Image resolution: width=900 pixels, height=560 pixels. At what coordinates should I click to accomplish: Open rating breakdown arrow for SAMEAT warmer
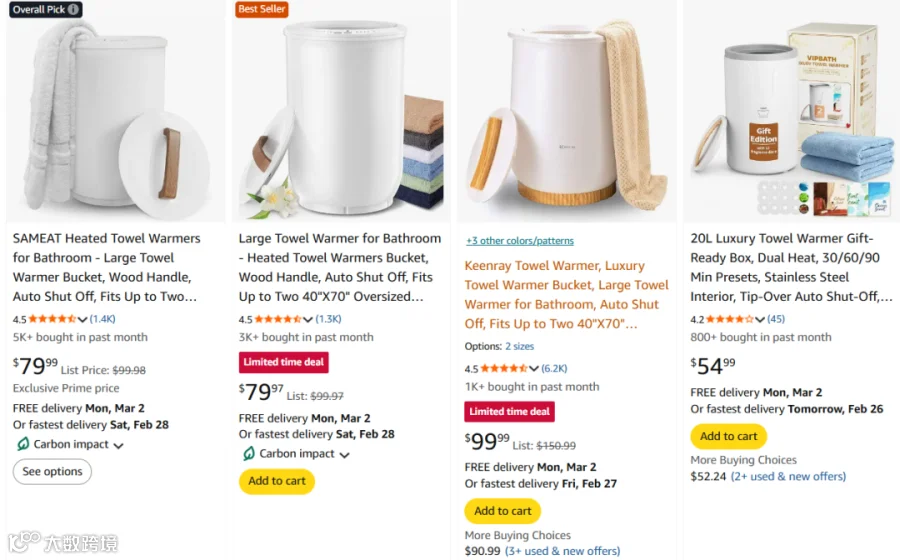click(x=83, y=320)
